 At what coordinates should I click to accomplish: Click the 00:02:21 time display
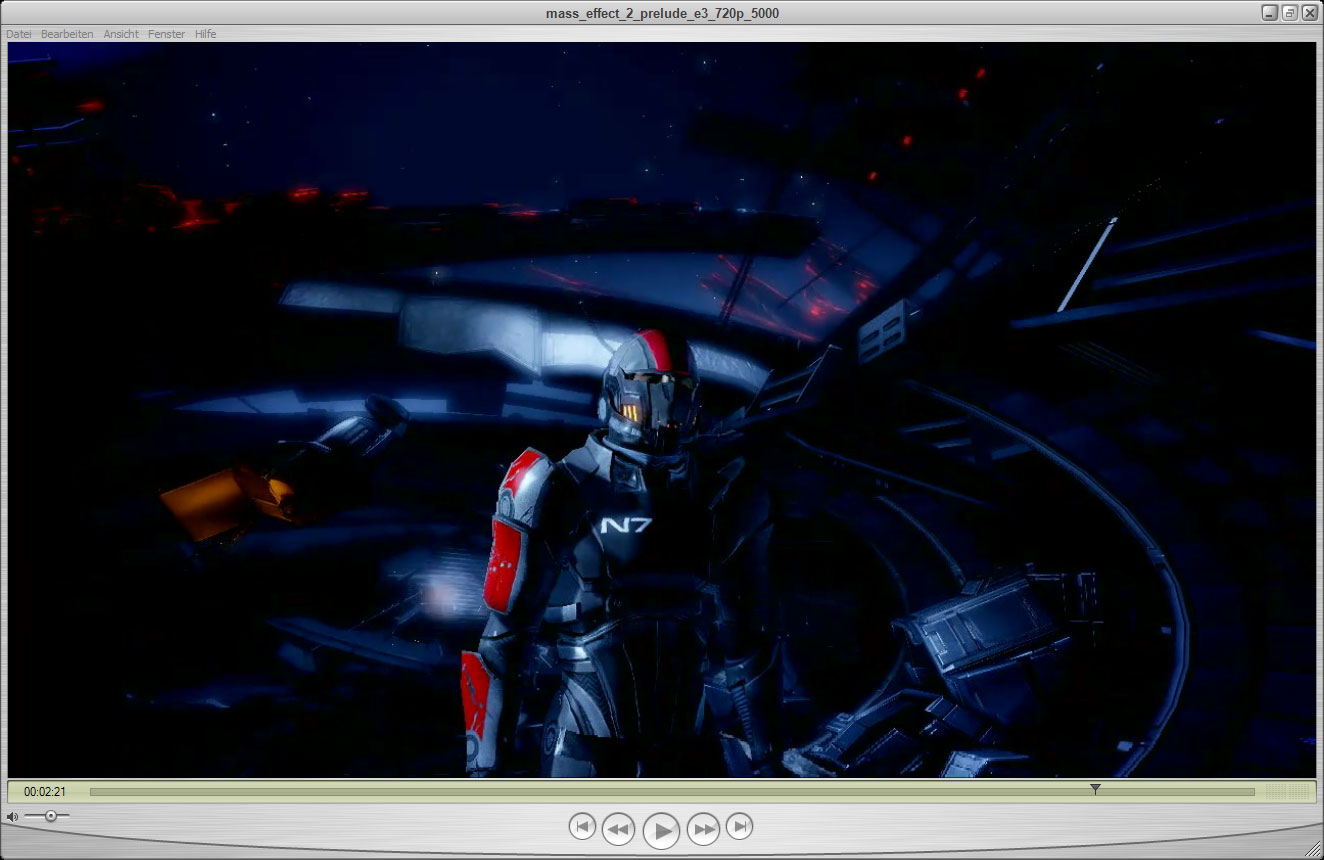(x=45, y=792)
